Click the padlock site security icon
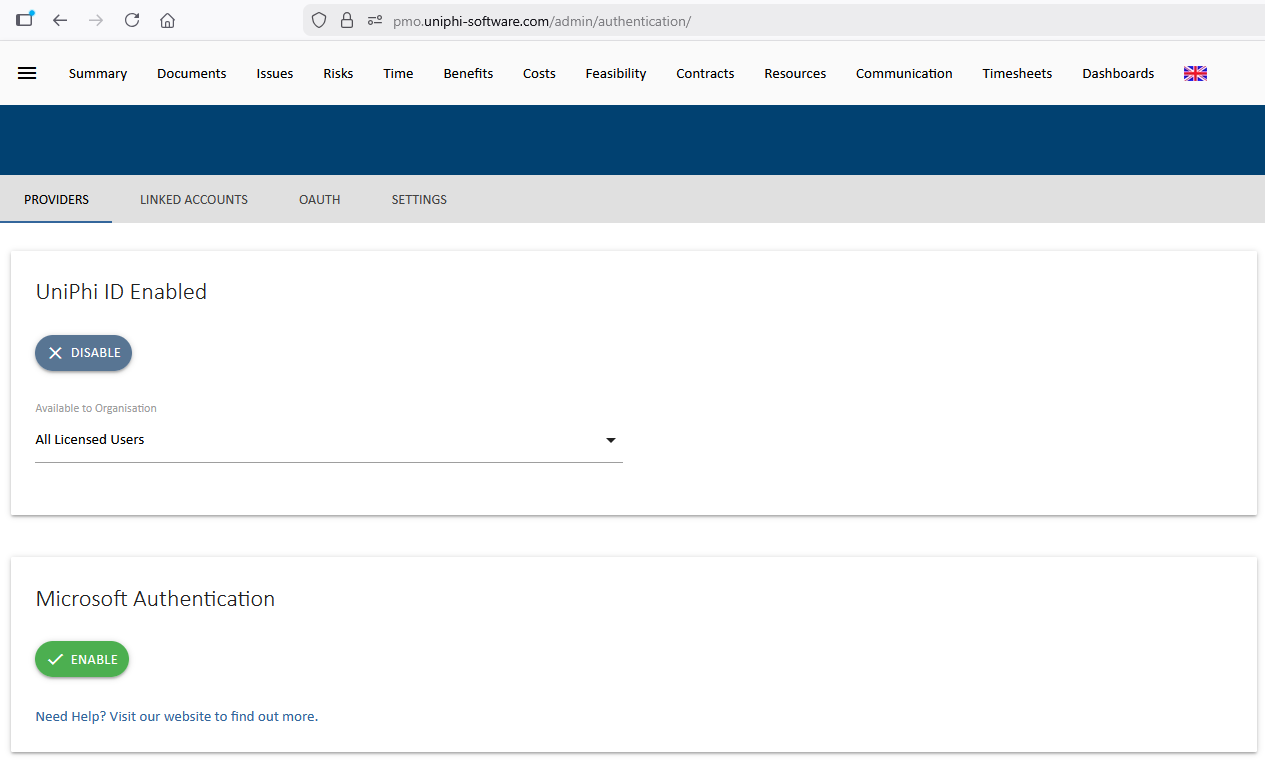 click(347, 20)
